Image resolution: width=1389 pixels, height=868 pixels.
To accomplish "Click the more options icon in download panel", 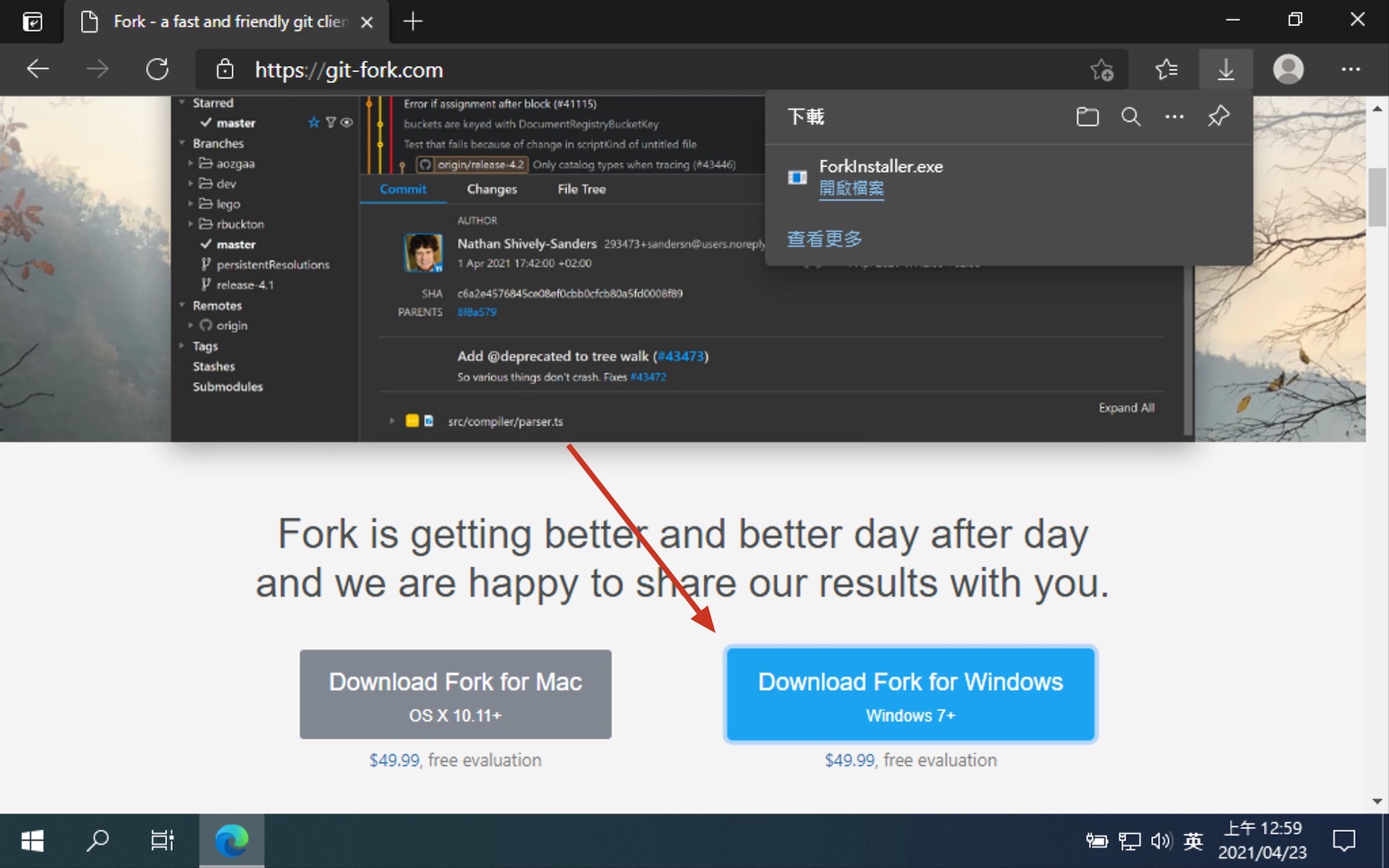I will point(1174,116).
